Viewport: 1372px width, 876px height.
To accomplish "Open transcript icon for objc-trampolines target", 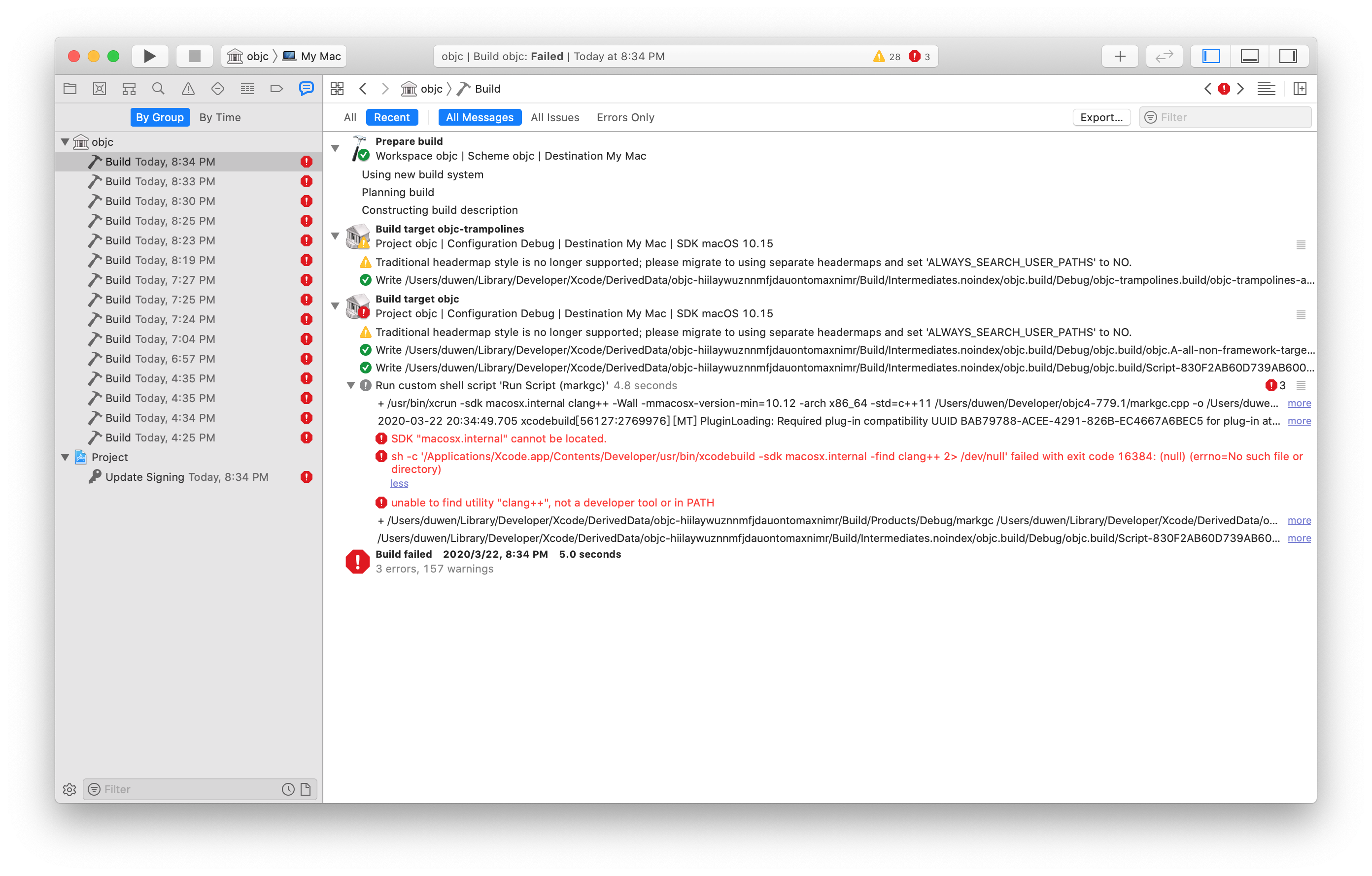I will click(x=1301, y=245).
